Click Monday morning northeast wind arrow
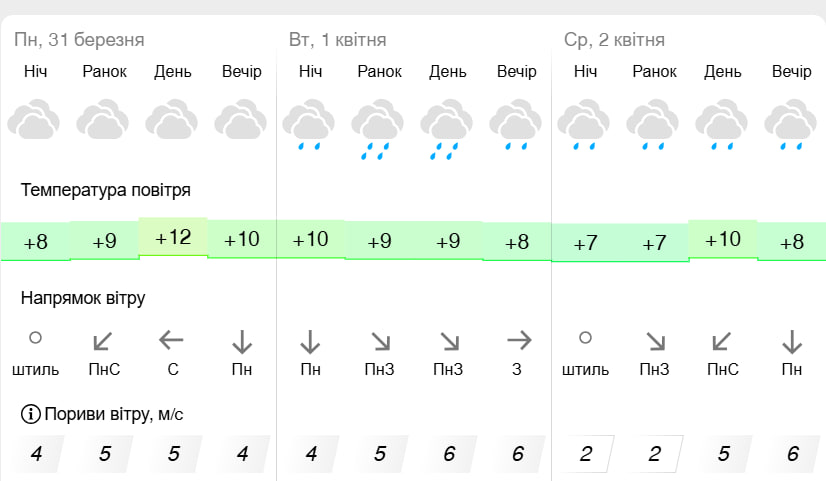 pos(102,341)
